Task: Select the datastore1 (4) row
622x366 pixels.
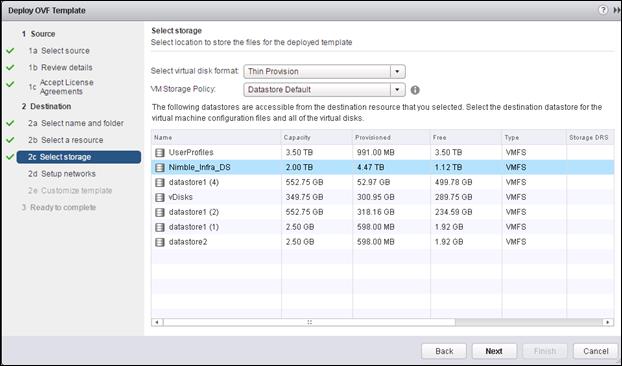Action: [x=383, y=182]
